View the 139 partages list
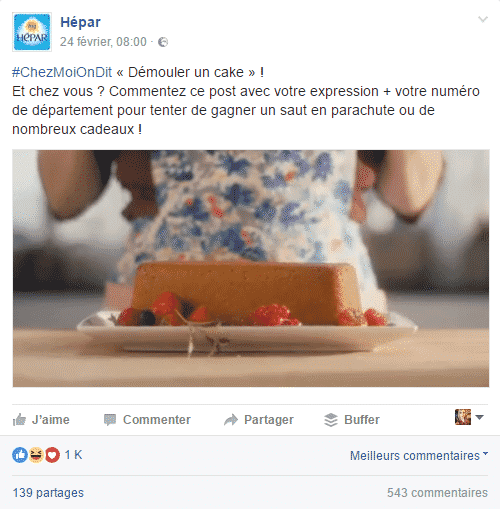Screen dimensions: 500x509 click(x=48, y=493)
